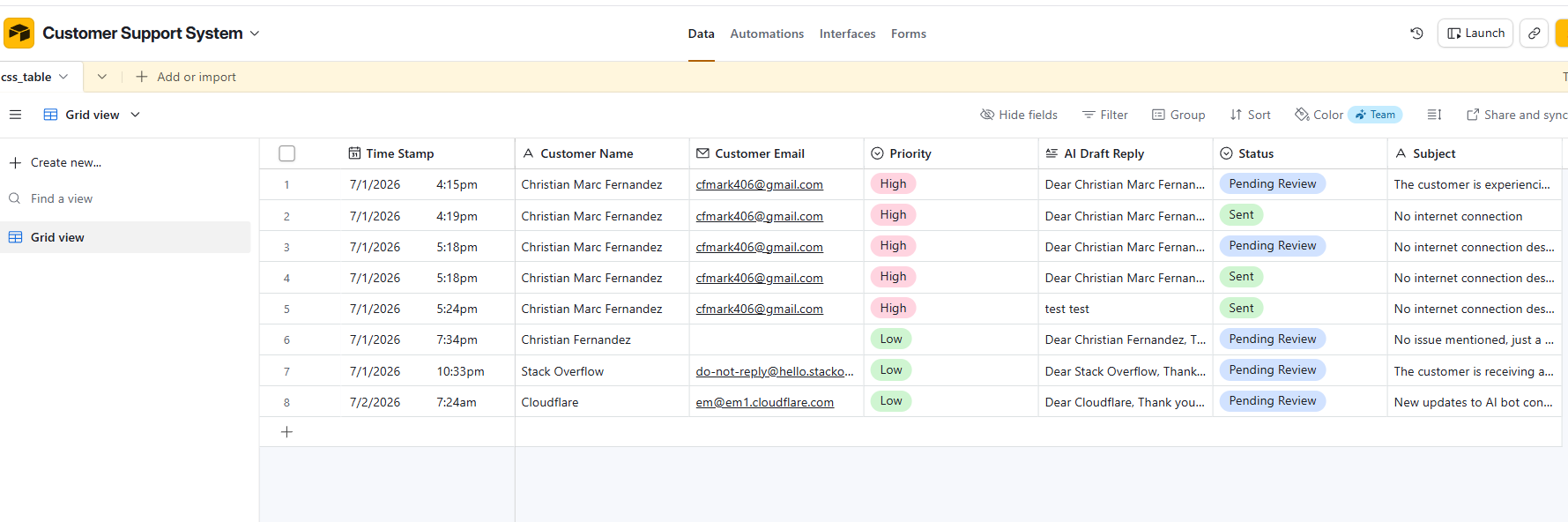Toggle the select-all checkbox in header
1568x522 pixels.
pyautogui.click(x=286, y=153)
